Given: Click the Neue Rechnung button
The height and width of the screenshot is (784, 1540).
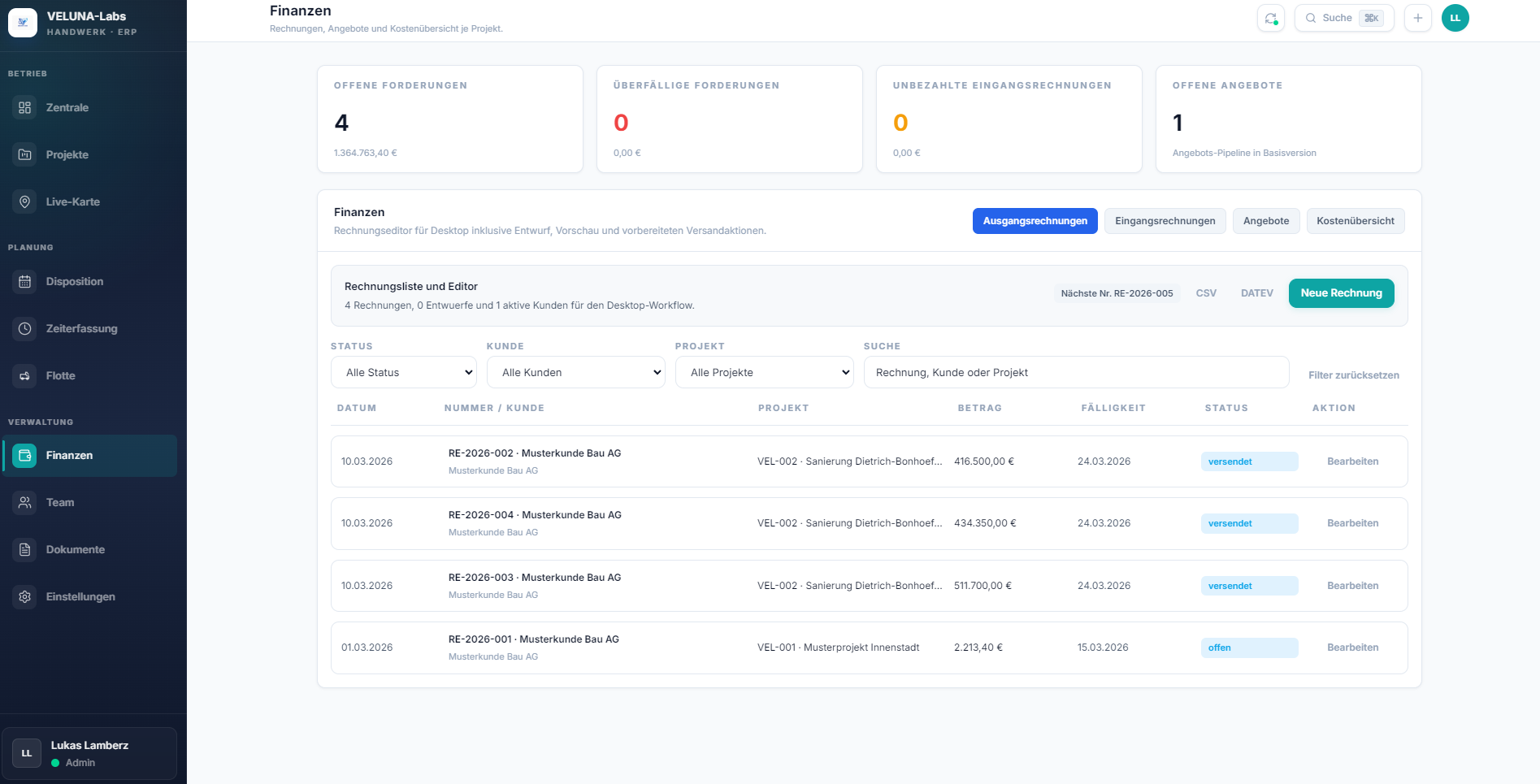Looking at the screenshot, I should point(1341,292).
